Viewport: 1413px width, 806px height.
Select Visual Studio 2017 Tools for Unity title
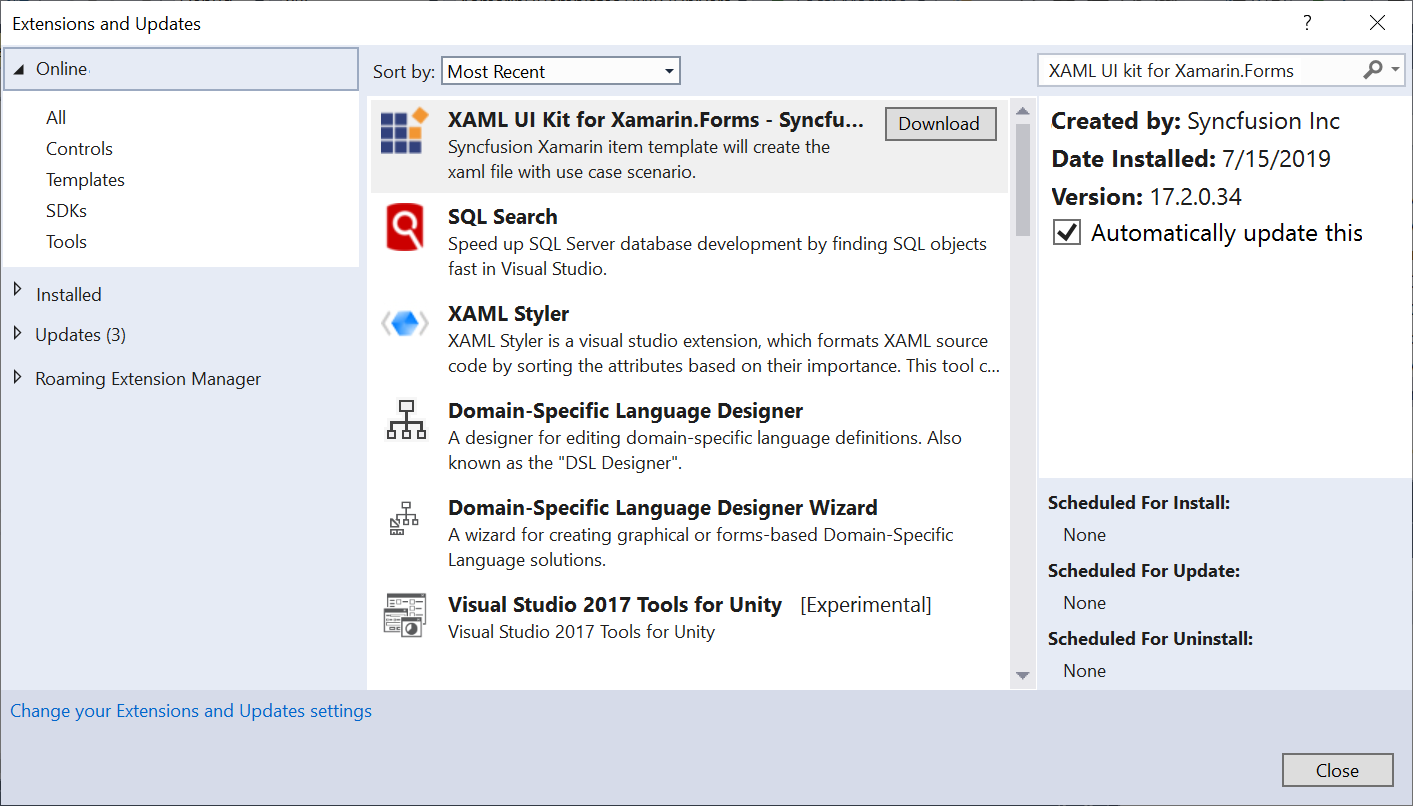[614, 605]
